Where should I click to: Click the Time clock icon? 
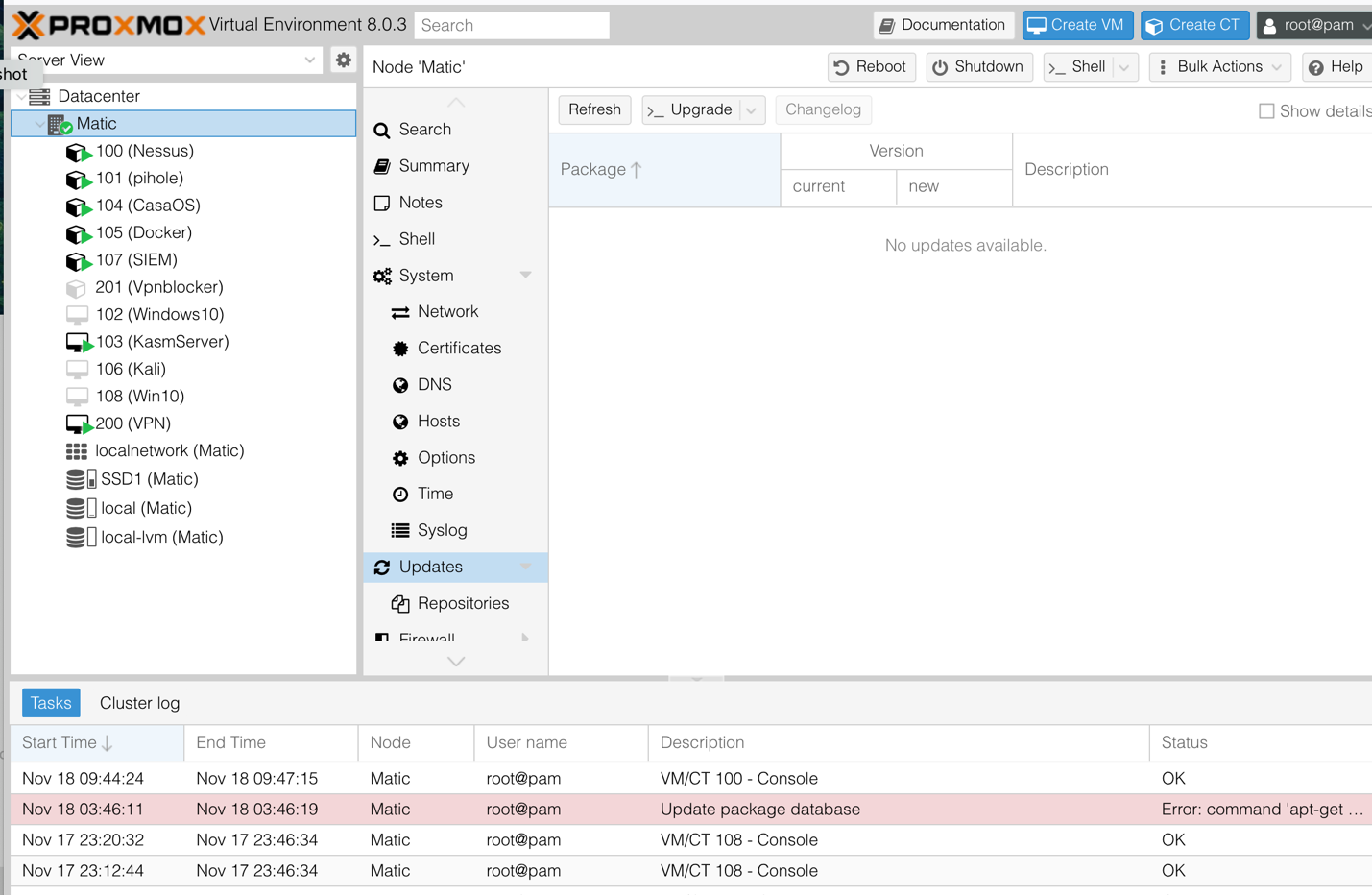(400, 494)
